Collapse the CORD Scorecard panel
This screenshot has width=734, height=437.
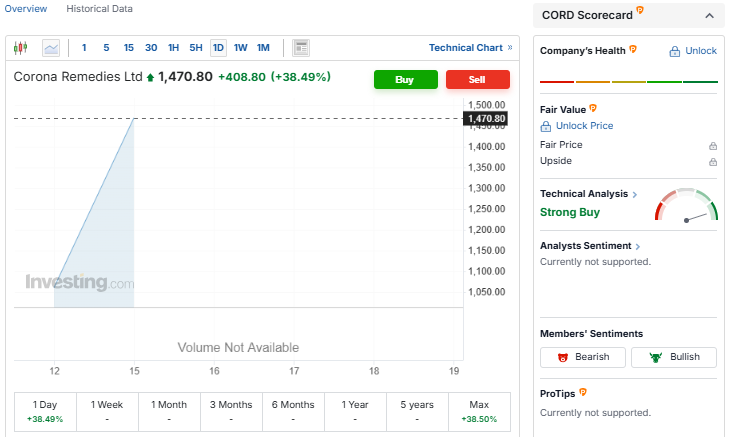[x=710, y=16]
